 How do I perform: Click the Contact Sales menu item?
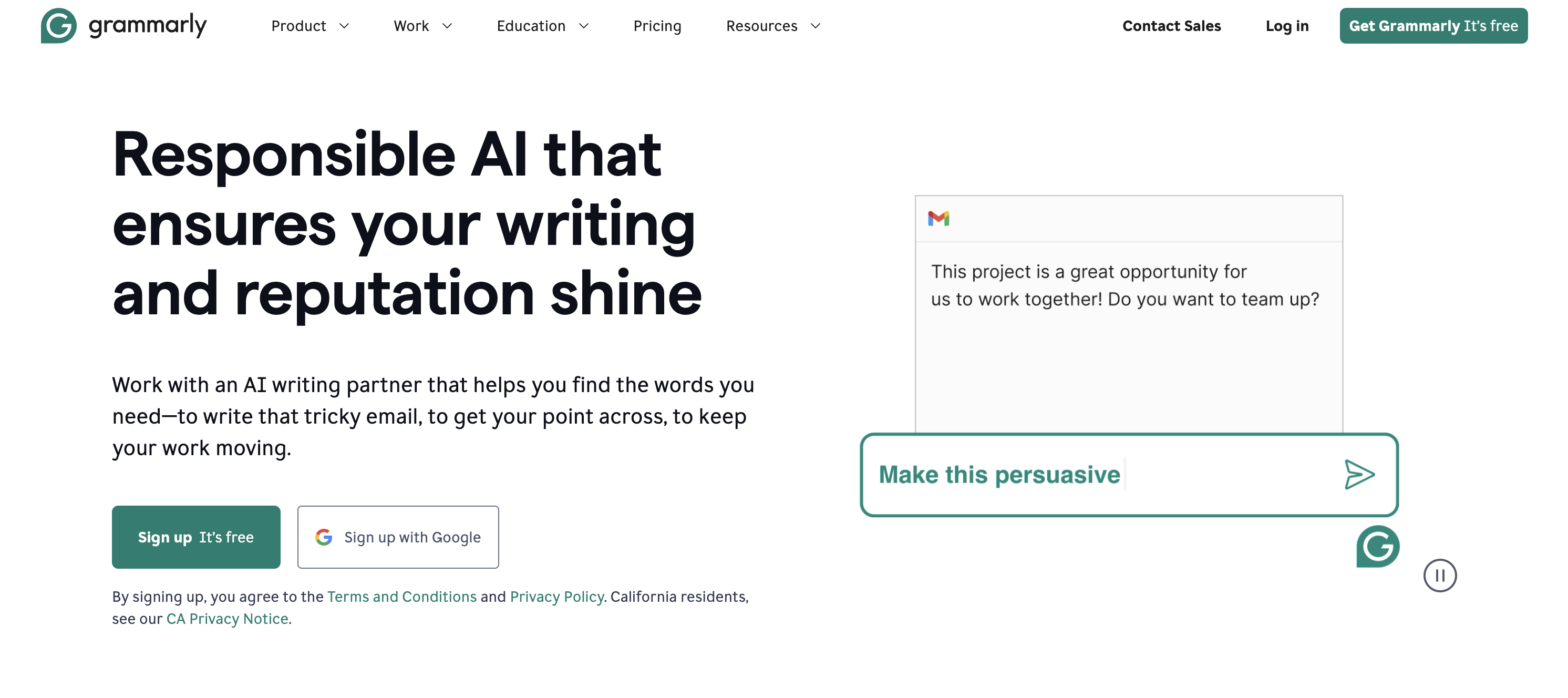[1171, 25]
